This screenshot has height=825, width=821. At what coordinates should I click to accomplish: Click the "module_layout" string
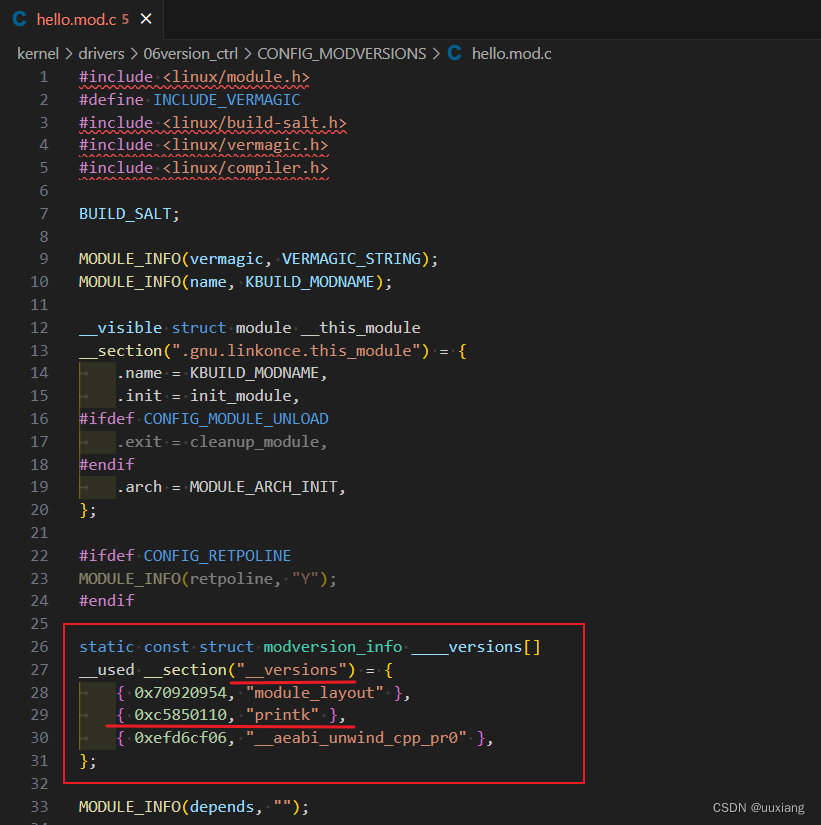tap(315, 693)
